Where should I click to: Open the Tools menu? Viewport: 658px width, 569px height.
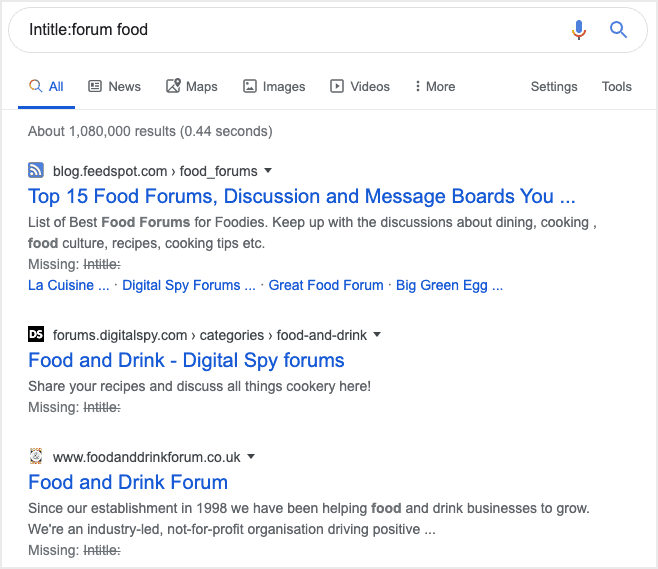[x=616, y=86]
